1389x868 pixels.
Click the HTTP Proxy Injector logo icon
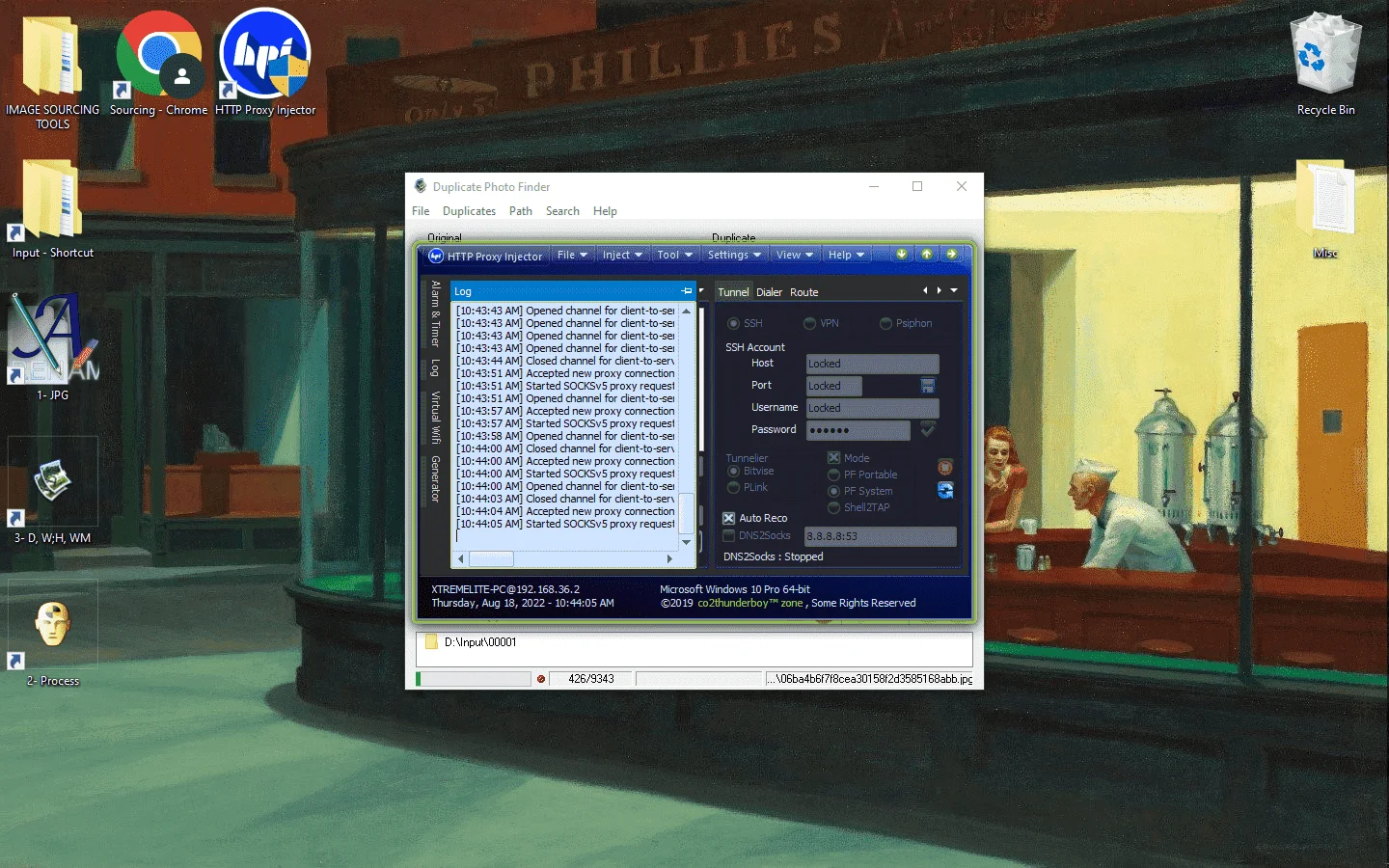(436, 256)
